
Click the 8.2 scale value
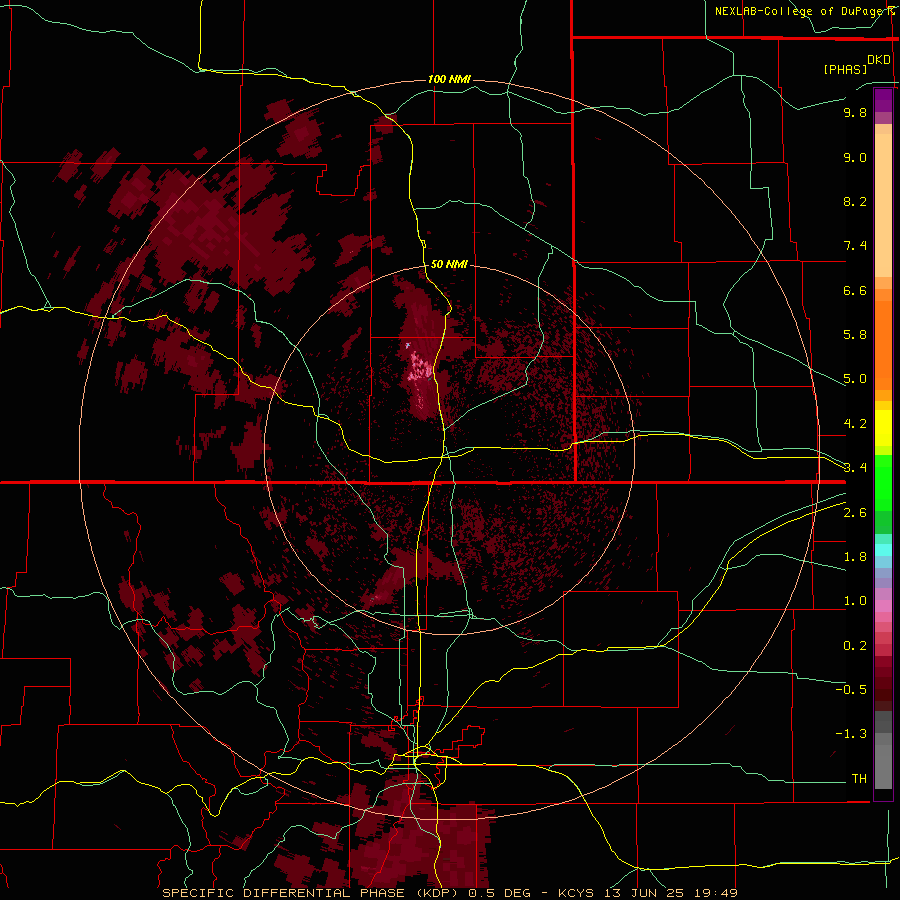855,201
